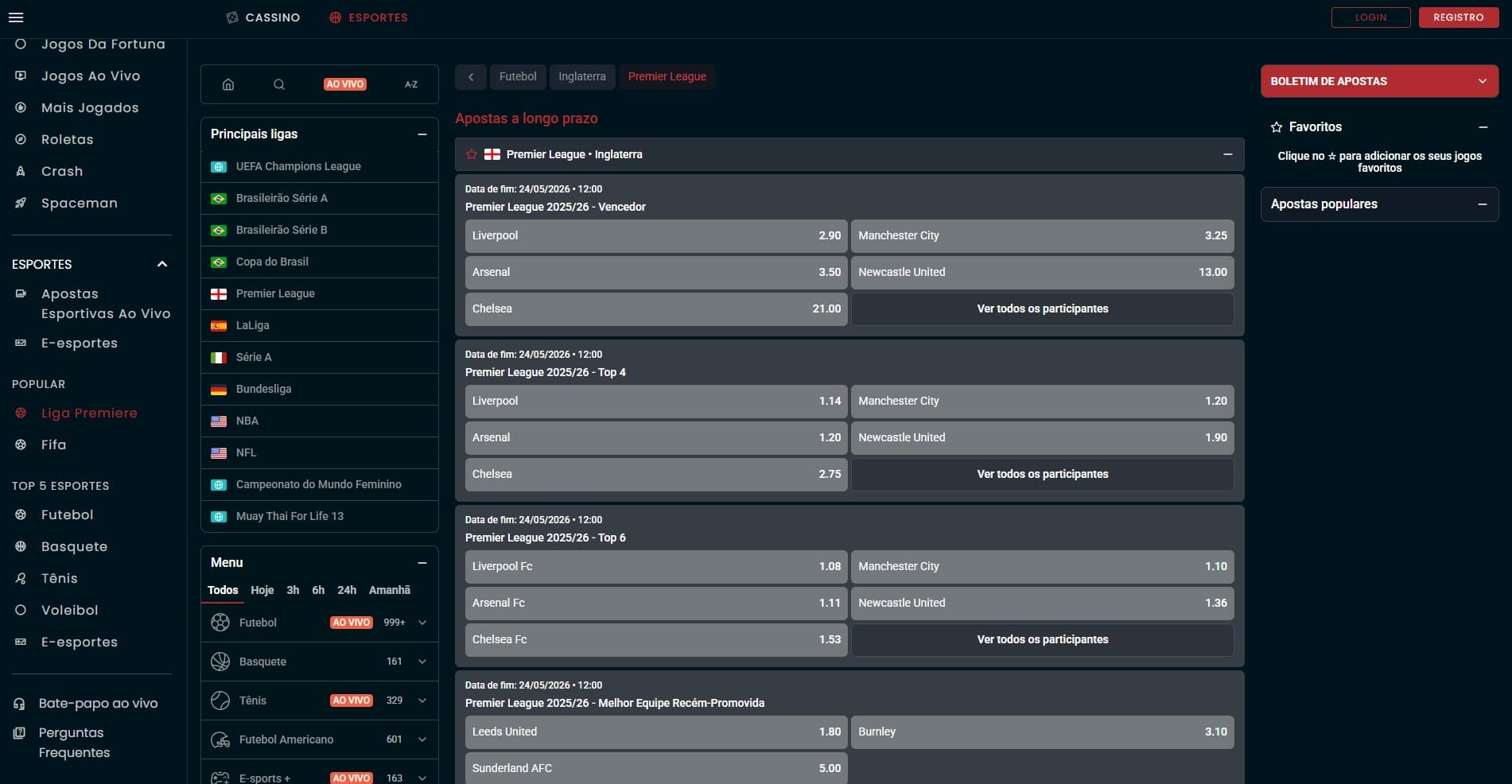This screenshot has height=784, width=1512.
Task: Collapse the Premier League Inglaterra section
Action: [x=1228, y=154]
